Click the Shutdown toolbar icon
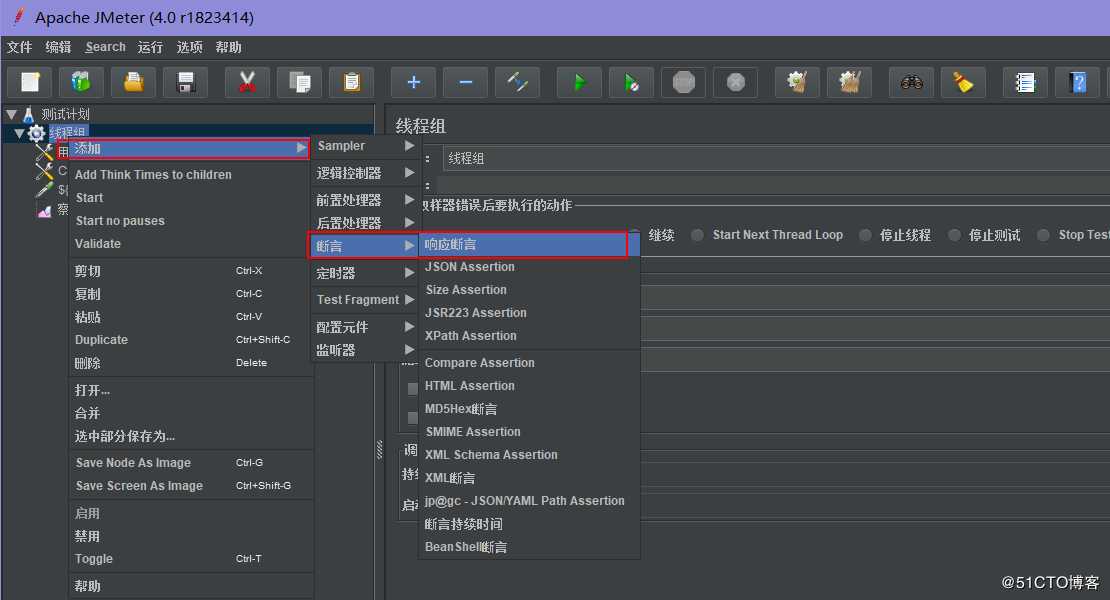Viewport: 1110px width, 600px height. coord(736,83)
